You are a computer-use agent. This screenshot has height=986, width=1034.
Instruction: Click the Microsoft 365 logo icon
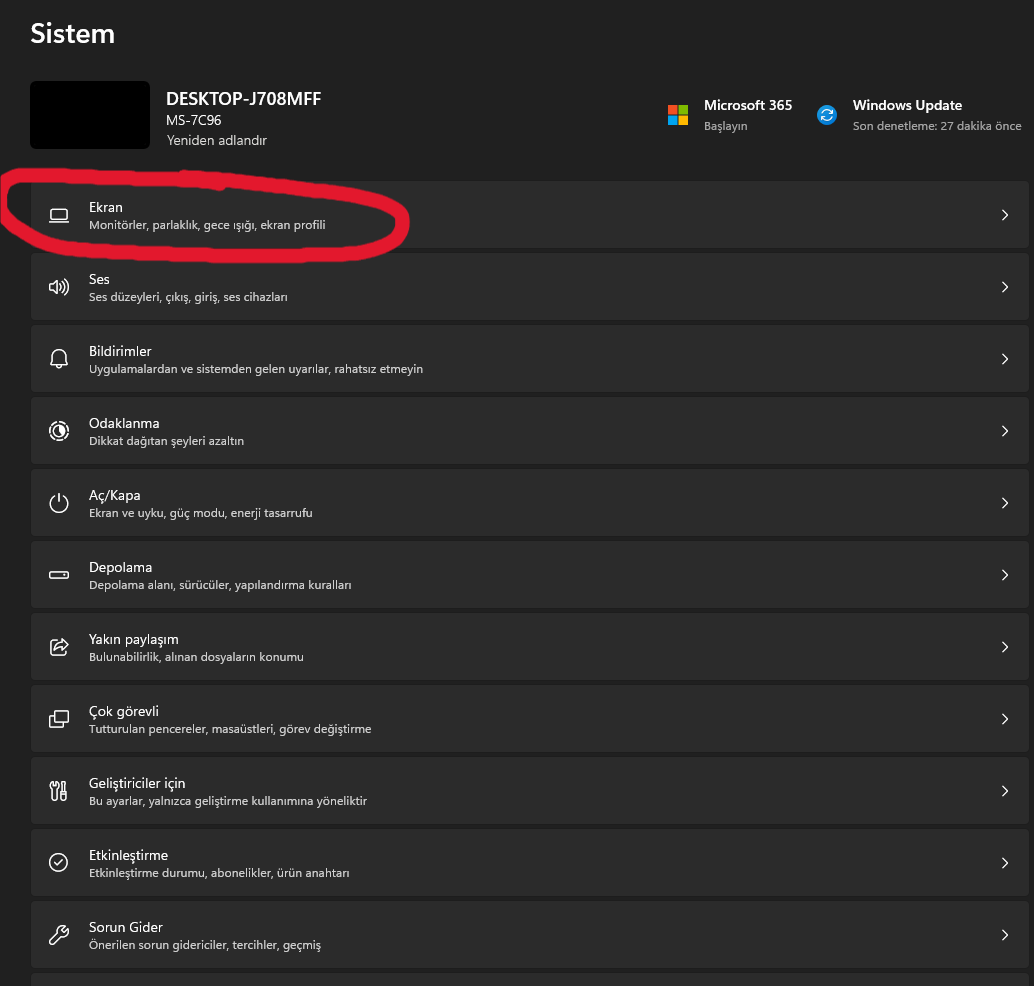coord(678,115)
